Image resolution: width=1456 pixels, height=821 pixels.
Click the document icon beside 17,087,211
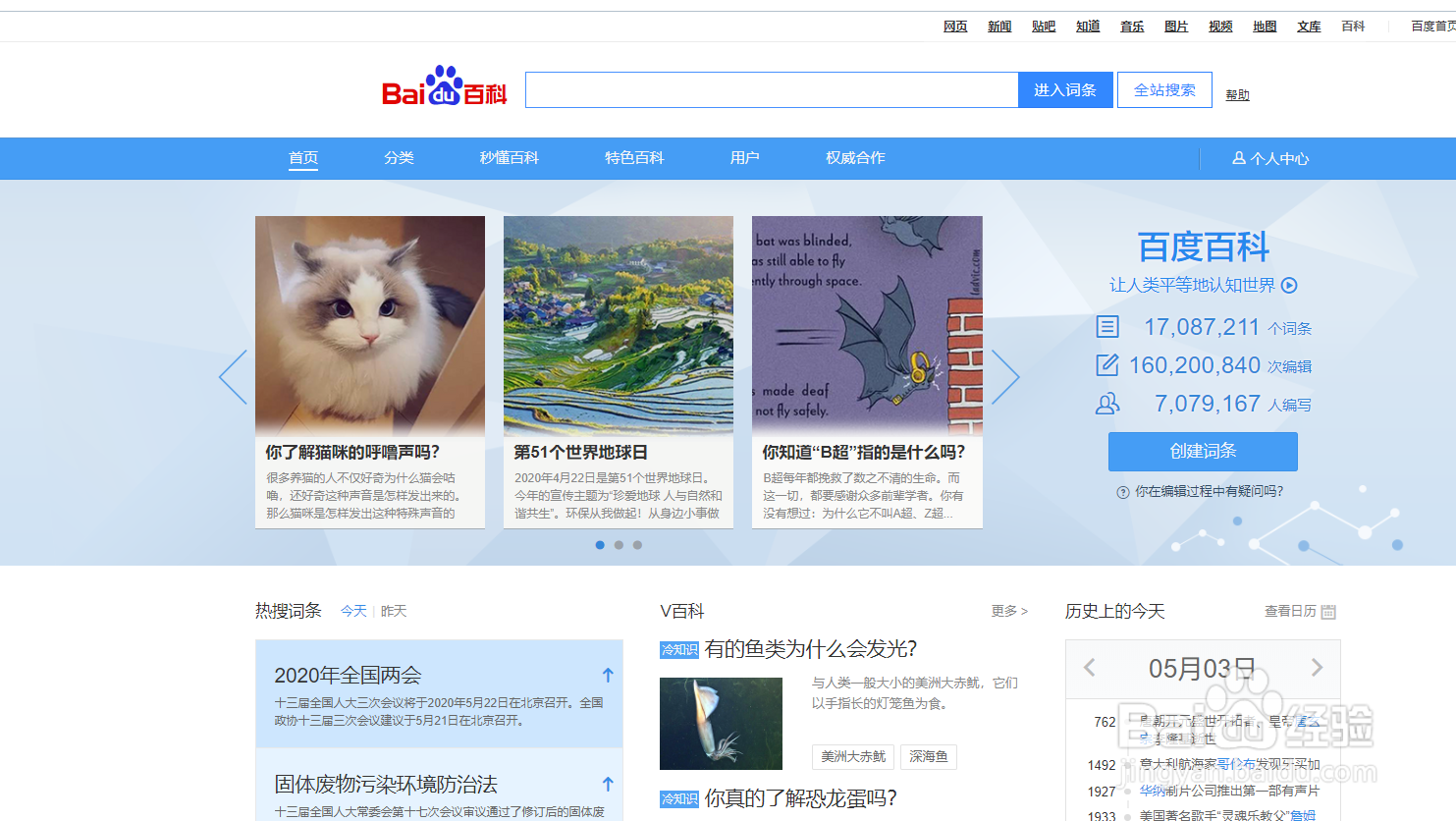tap(1107, 327)
